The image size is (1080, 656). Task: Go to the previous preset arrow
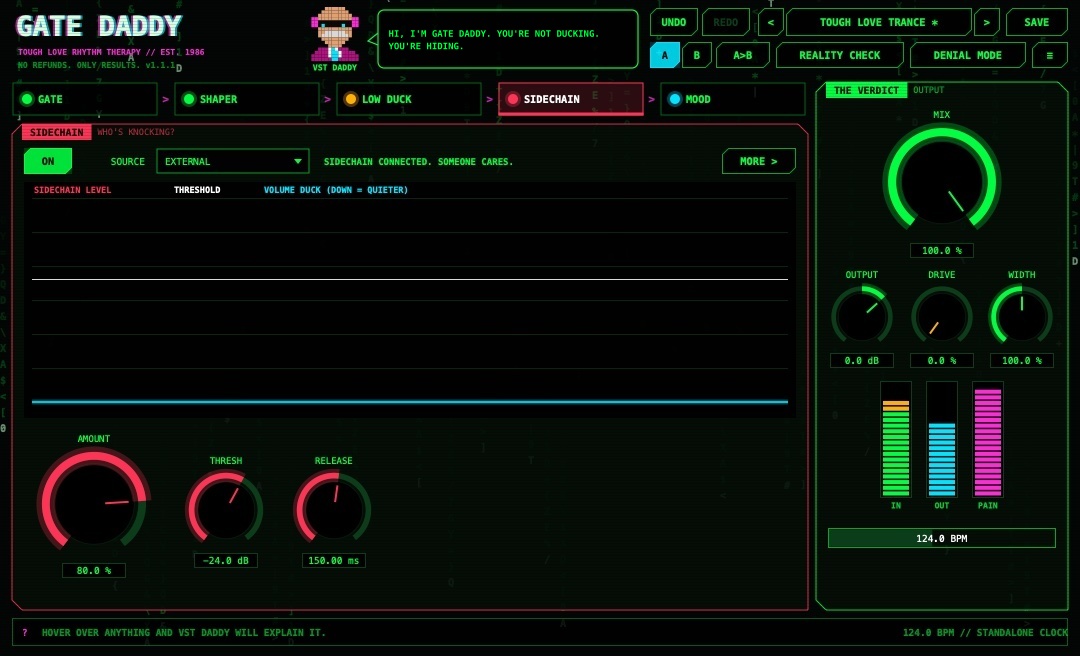(x=771, y=22)
